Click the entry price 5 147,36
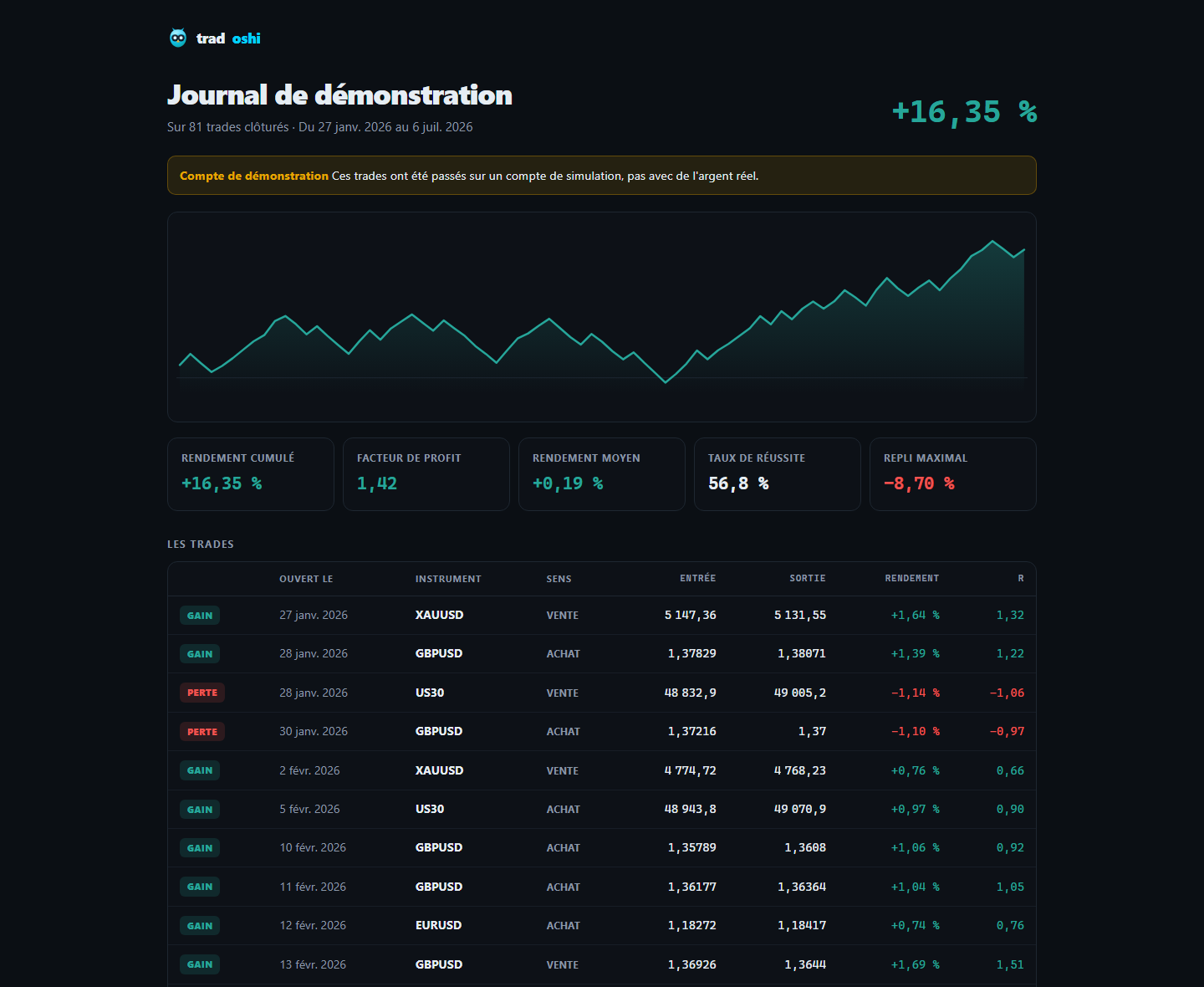The width and height of the screenshot is (1204, 987). 691,615
